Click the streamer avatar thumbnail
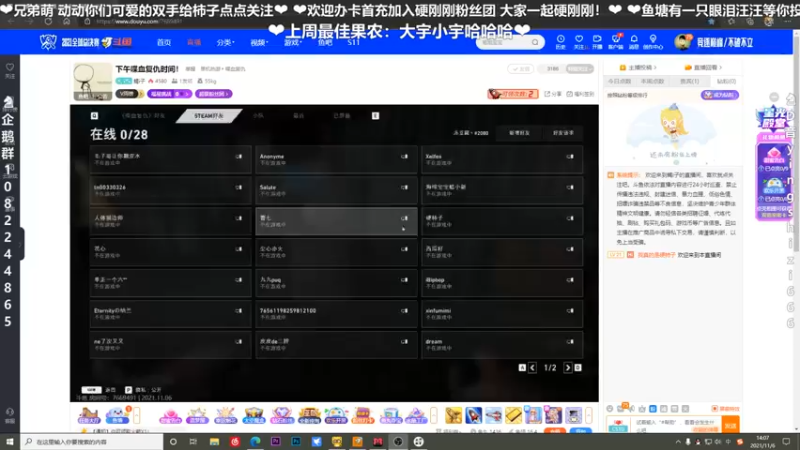The height and width of the screenshot is (450, 800). 92,82
